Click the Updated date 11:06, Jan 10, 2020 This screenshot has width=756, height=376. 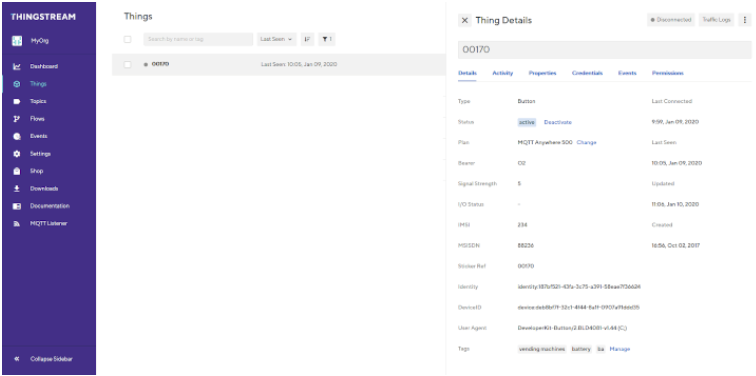coord(675,204)
